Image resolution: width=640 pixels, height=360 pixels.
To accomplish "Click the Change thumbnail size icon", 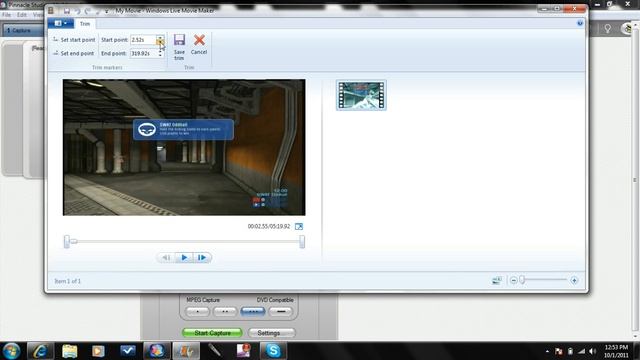I will click(497, 280).
